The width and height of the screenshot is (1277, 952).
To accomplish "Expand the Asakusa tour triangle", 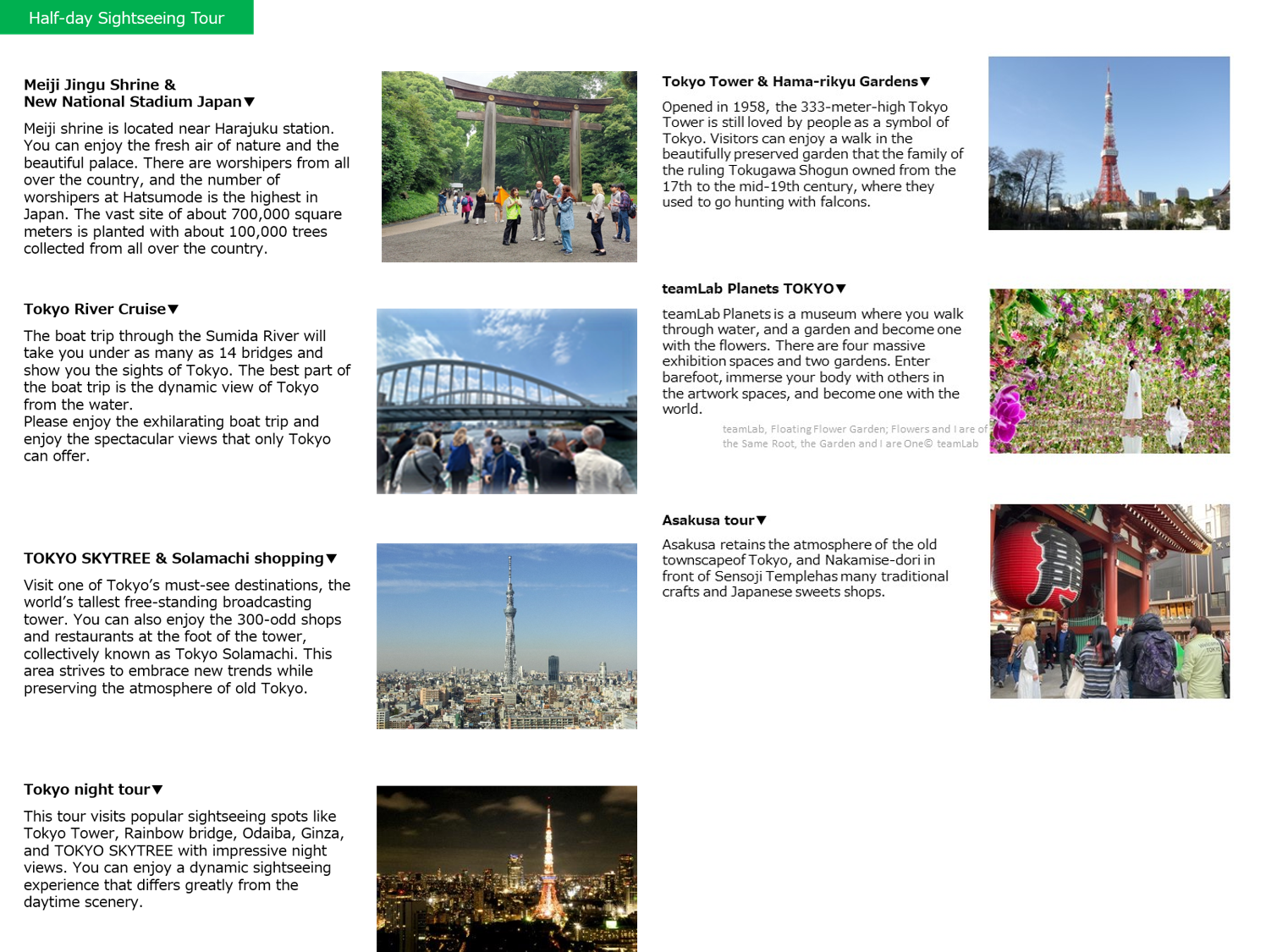I will click(762, 520).
